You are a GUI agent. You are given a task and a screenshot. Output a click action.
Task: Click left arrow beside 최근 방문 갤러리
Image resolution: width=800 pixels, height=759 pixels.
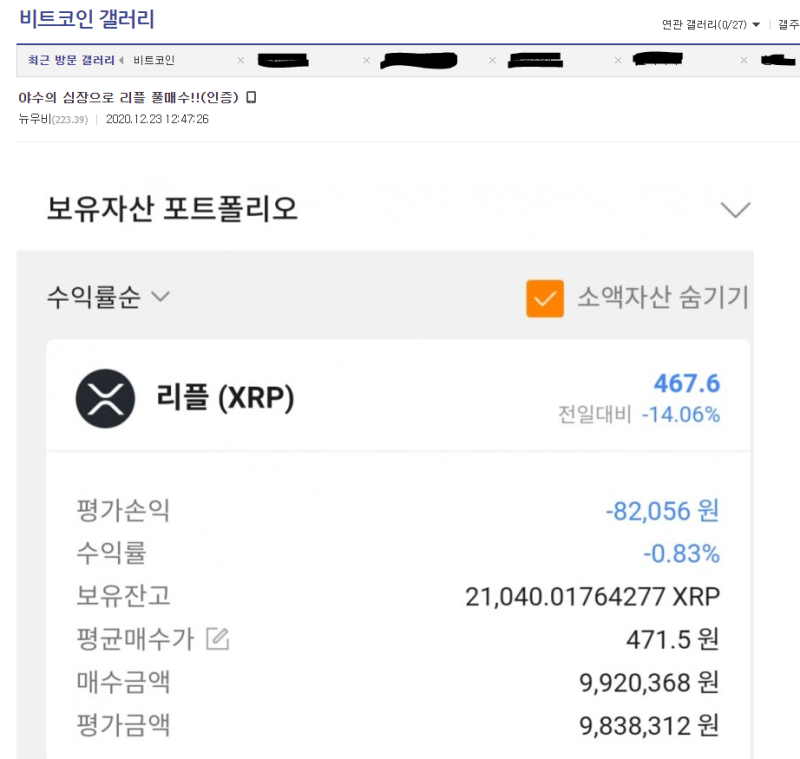click(x=121, y=60)
